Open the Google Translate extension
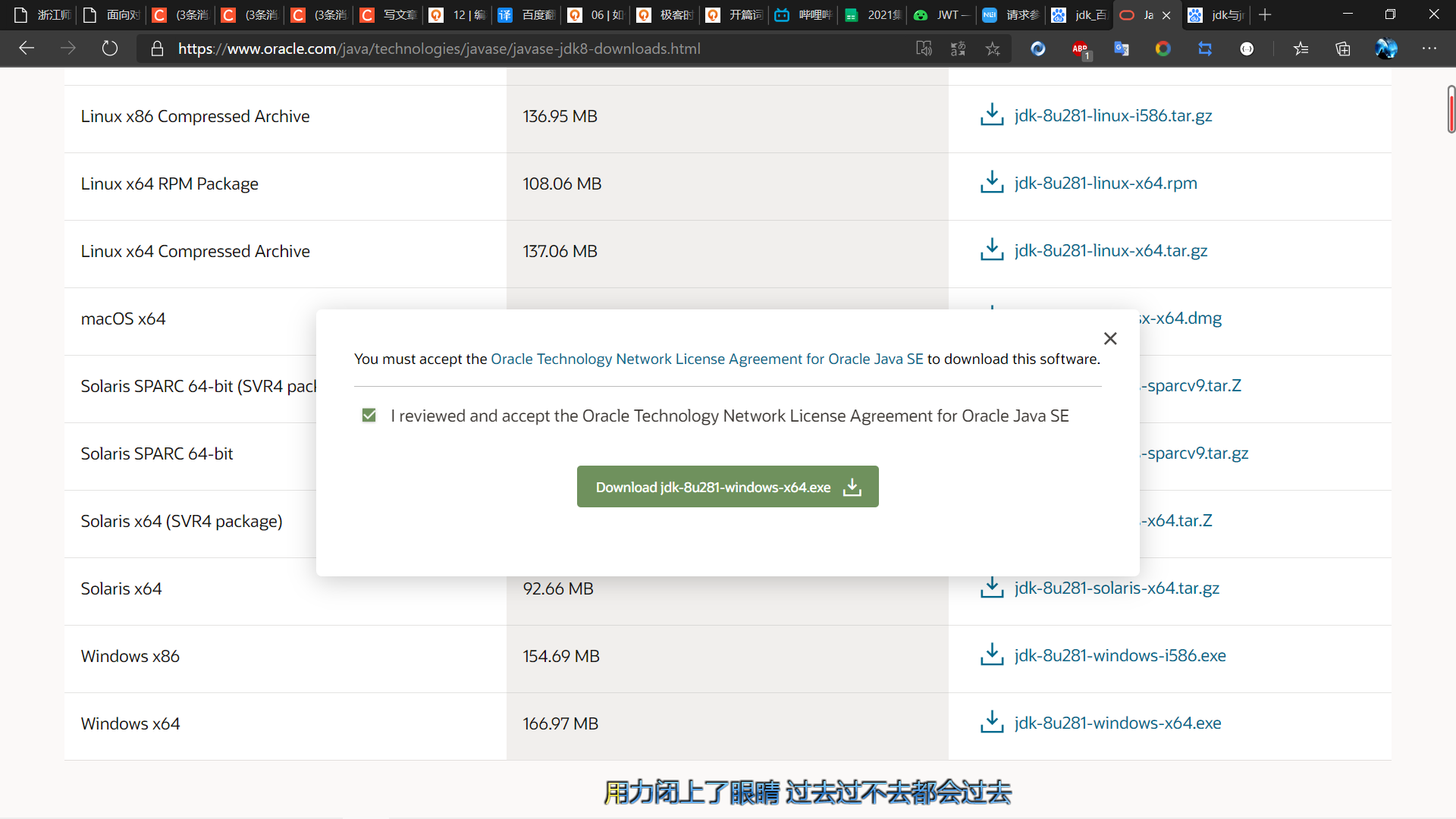1456x819 pixels. tap(1122, 49)
